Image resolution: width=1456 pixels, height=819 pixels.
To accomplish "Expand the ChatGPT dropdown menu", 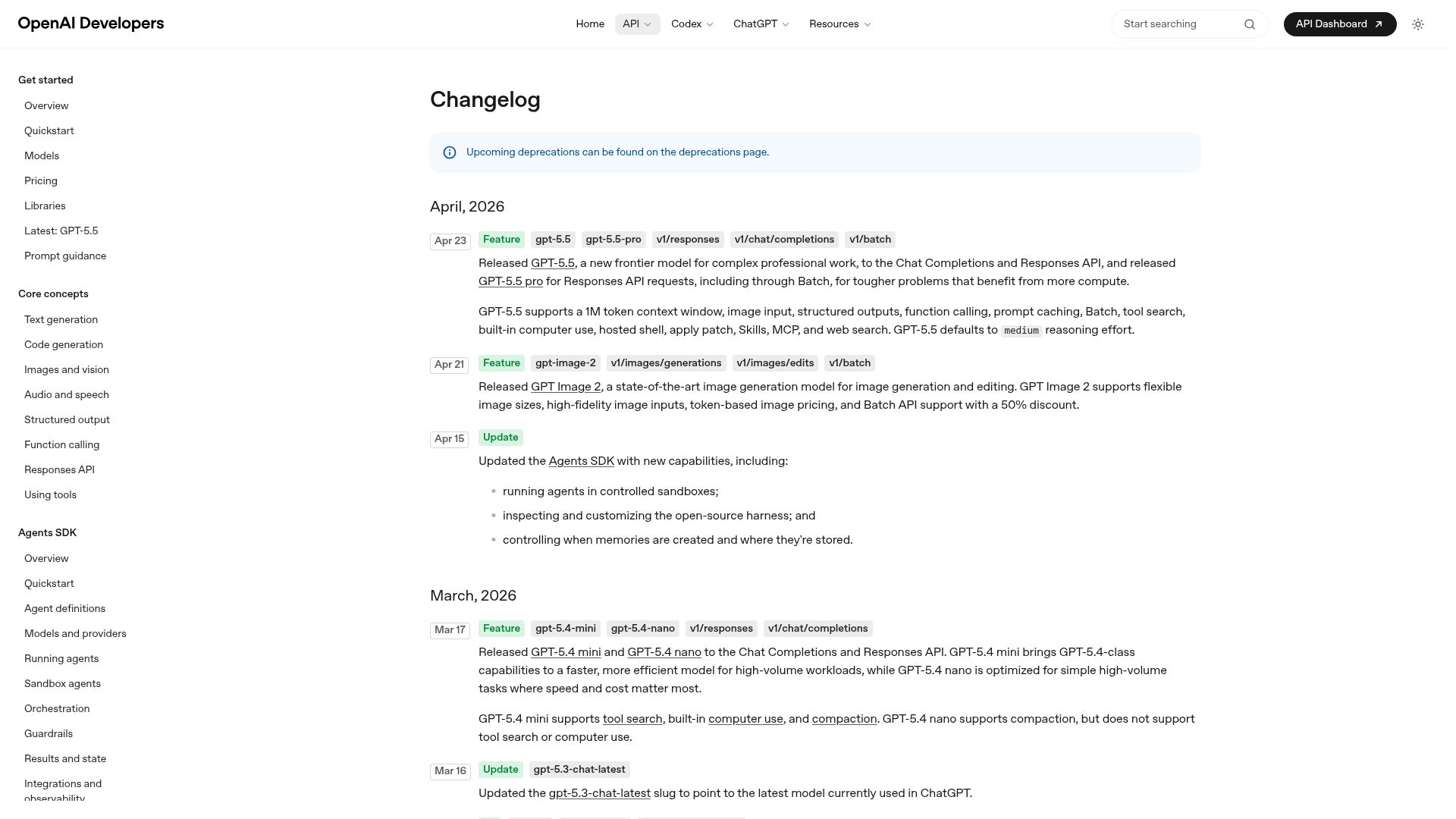I will pyautogui.click(x=761, y=24).
